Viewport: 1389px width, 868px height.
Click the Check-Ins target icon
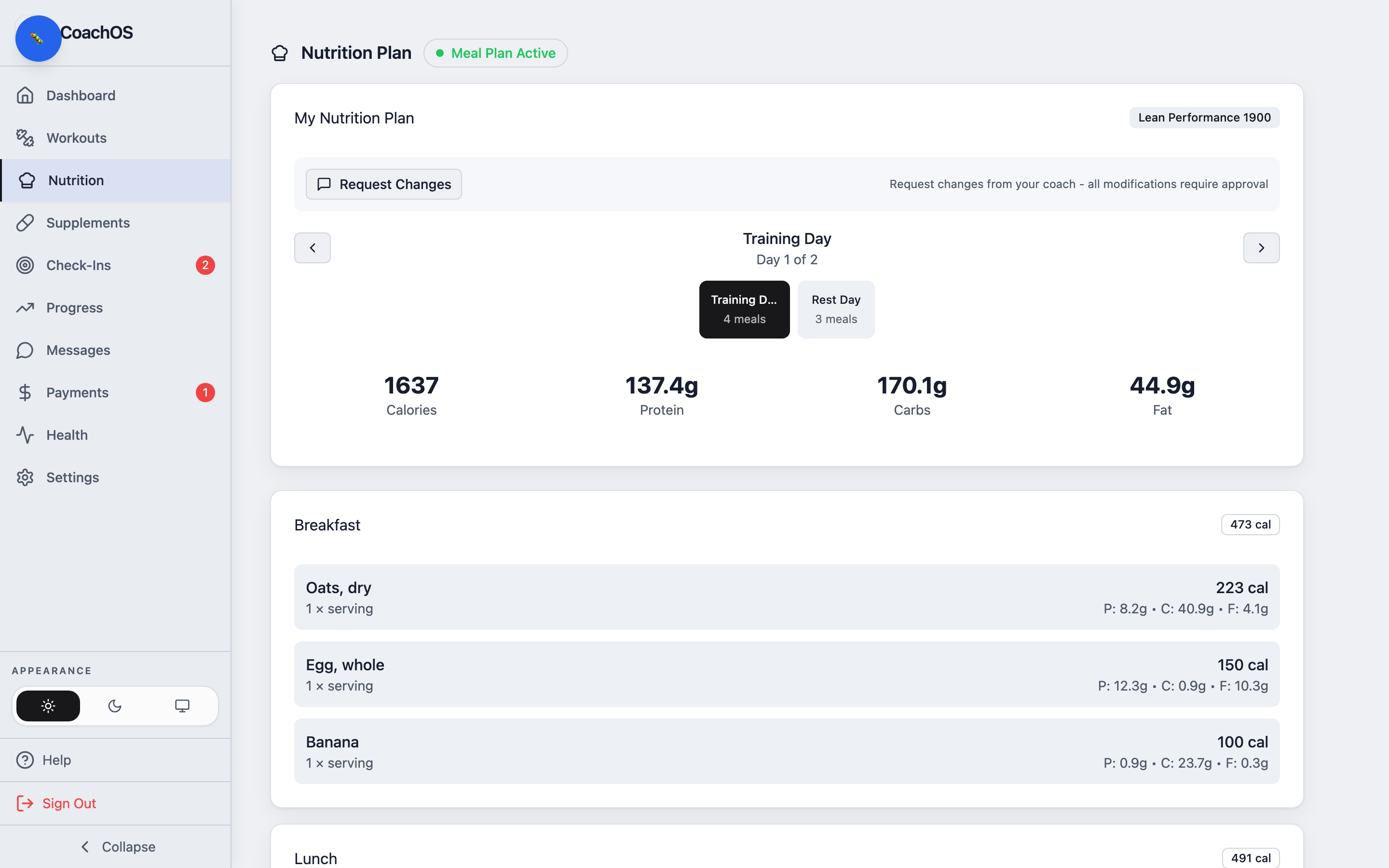[25, 265]
